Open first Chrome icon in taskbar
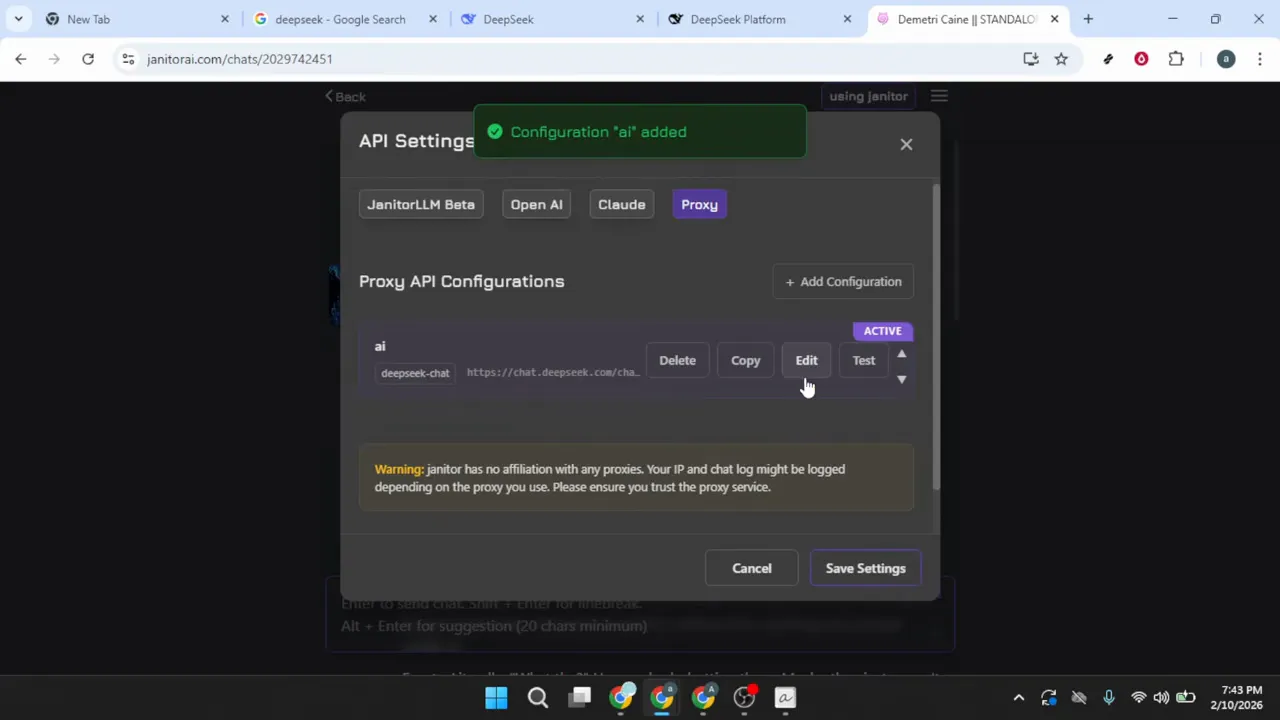 621,698
